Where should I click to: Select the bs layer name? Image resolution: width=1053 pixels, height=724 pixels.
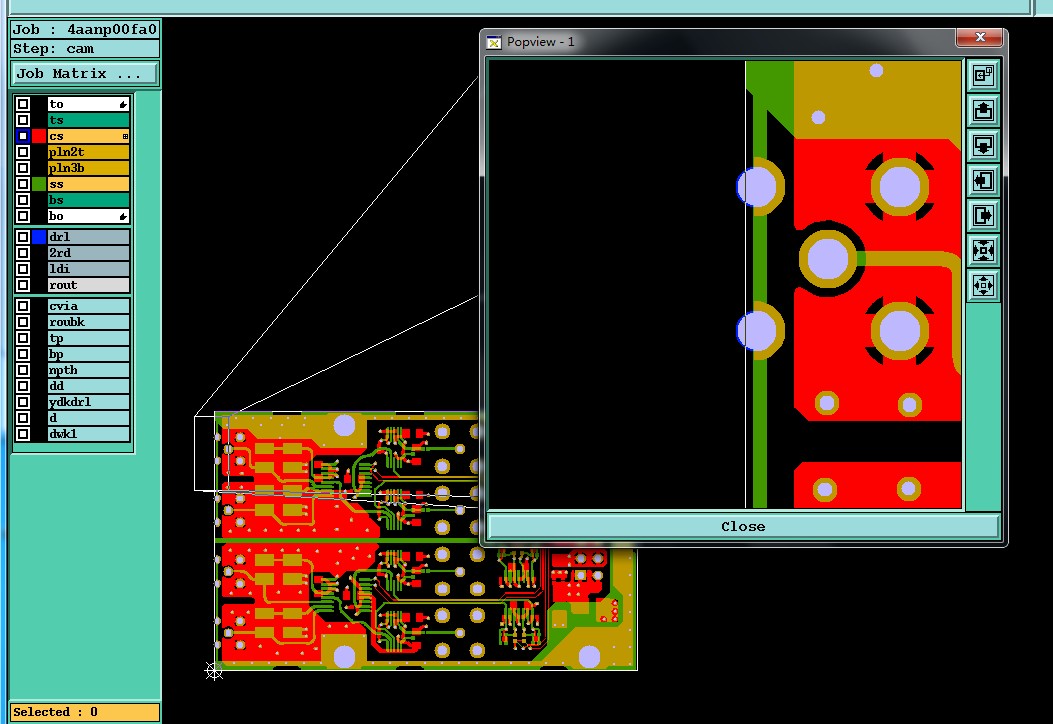pyautogui.click(x=89, y=200)
